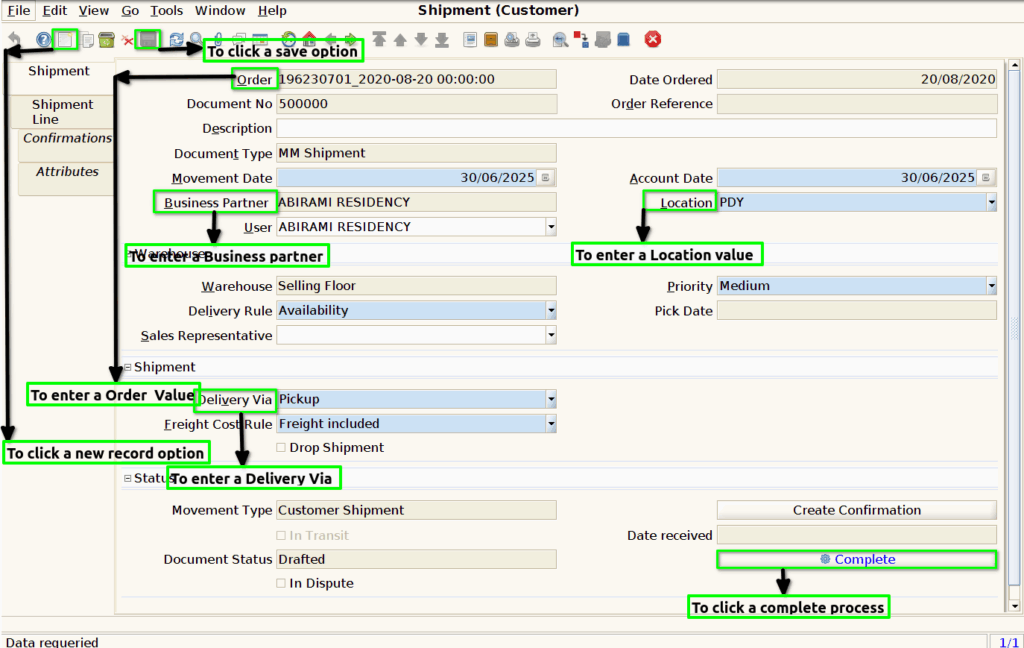Click the Order field value
This screenshot has height=648, width=1024.
(417, 79)
